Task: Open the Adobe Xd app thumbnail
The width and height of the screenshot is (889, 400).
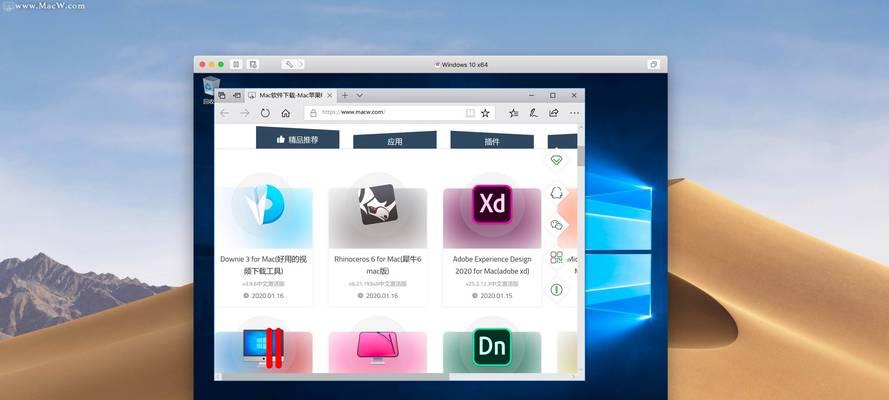Action: (492, 211)
